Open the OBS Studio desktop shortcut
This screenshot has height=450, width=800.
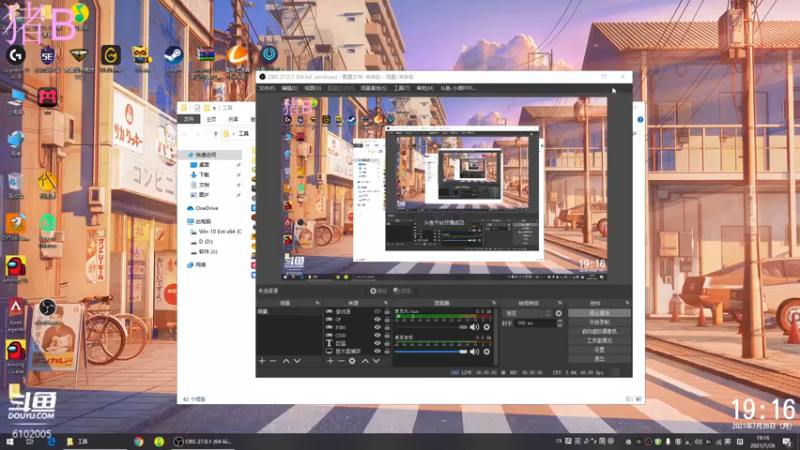pos(47,311)
